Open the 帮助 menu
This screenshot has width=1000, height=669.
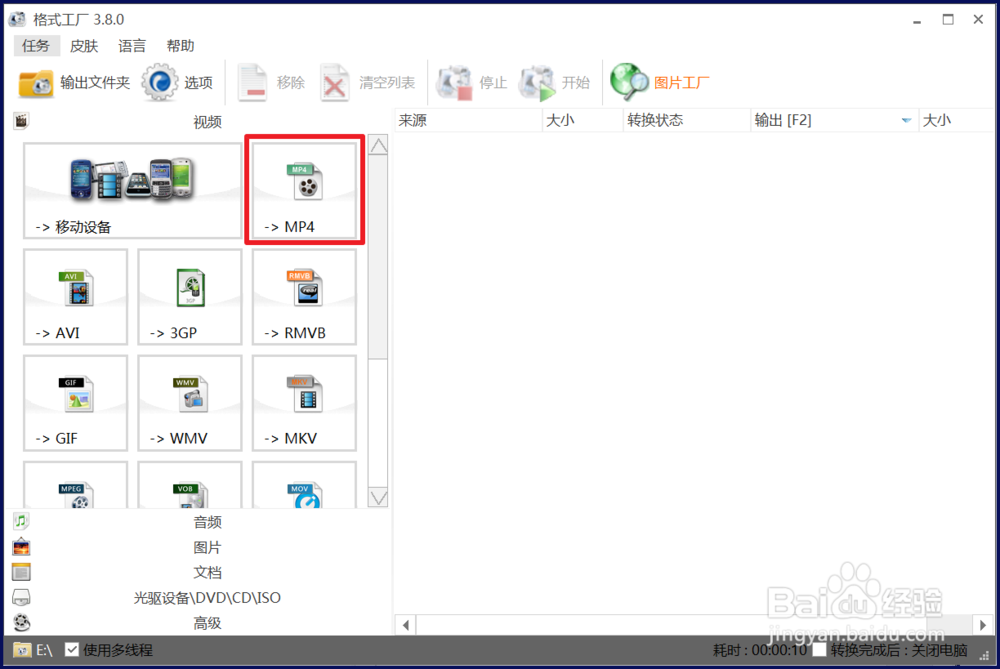[180, 45]
